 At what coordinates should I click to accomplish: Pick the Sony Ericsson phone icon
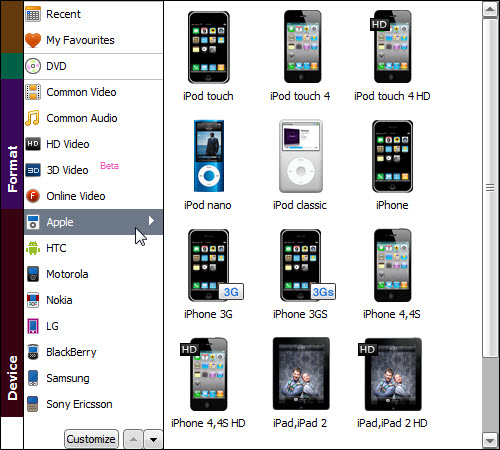click(33, 404)
